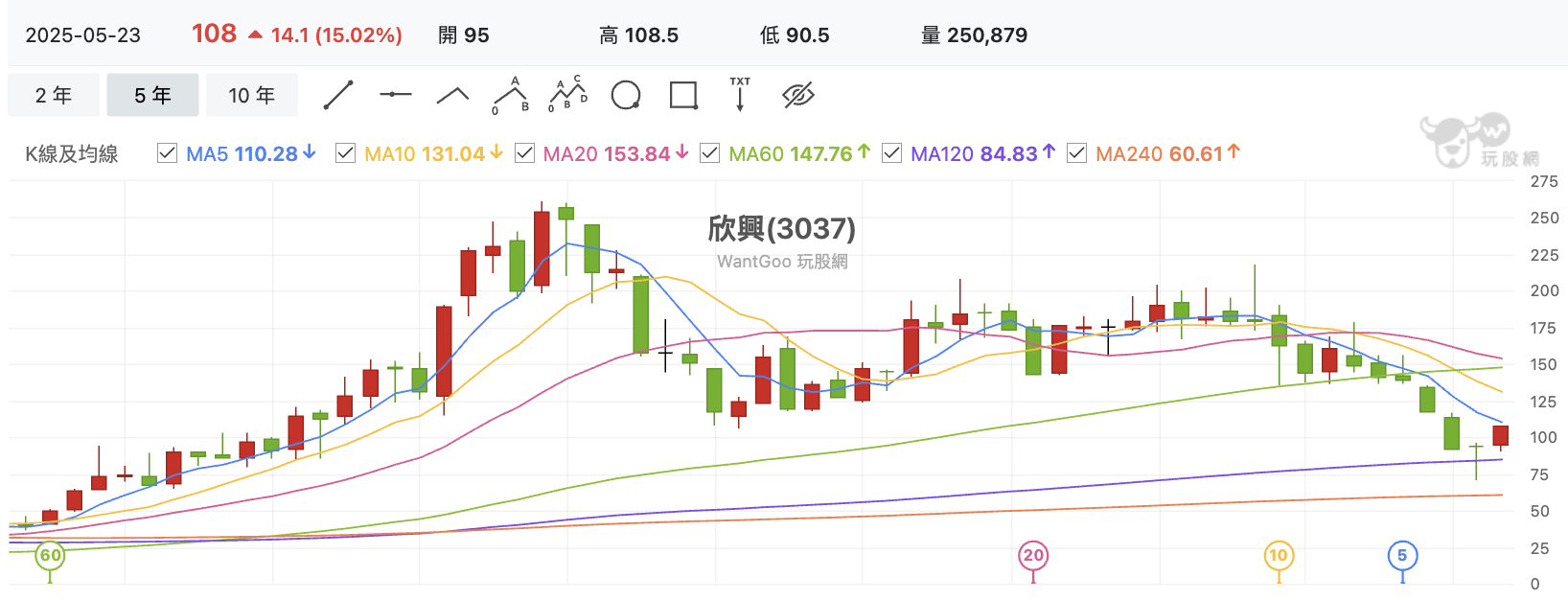Pick the ABCD pattern drawing tool

pyautogui.click(x=567, y=93)
